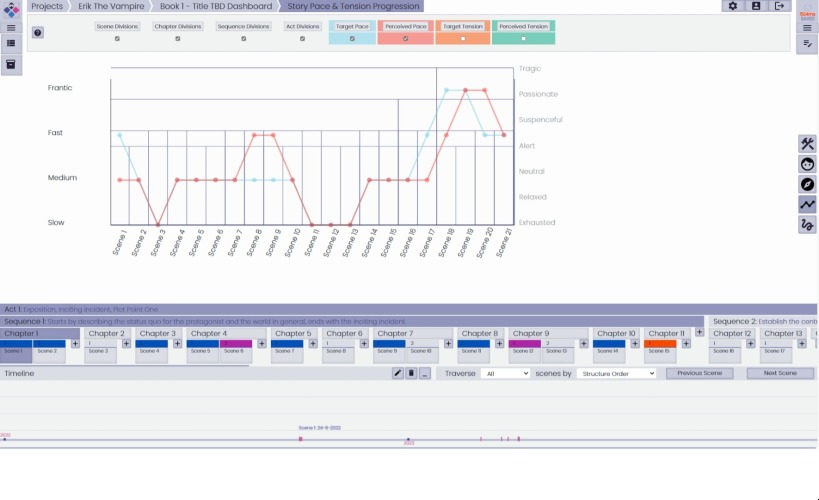Toggle the Scene Divisions checkbox
Screen dimensions: 819x500
click(117, 39)
